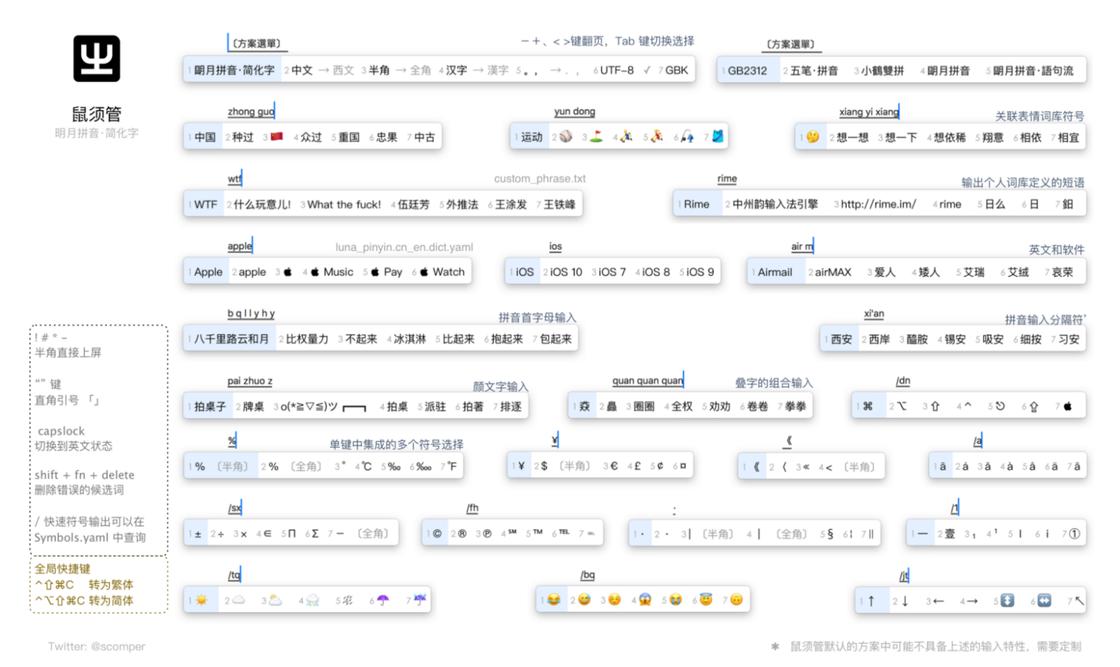Choose the Airmail candidate

tap(775, 272)
